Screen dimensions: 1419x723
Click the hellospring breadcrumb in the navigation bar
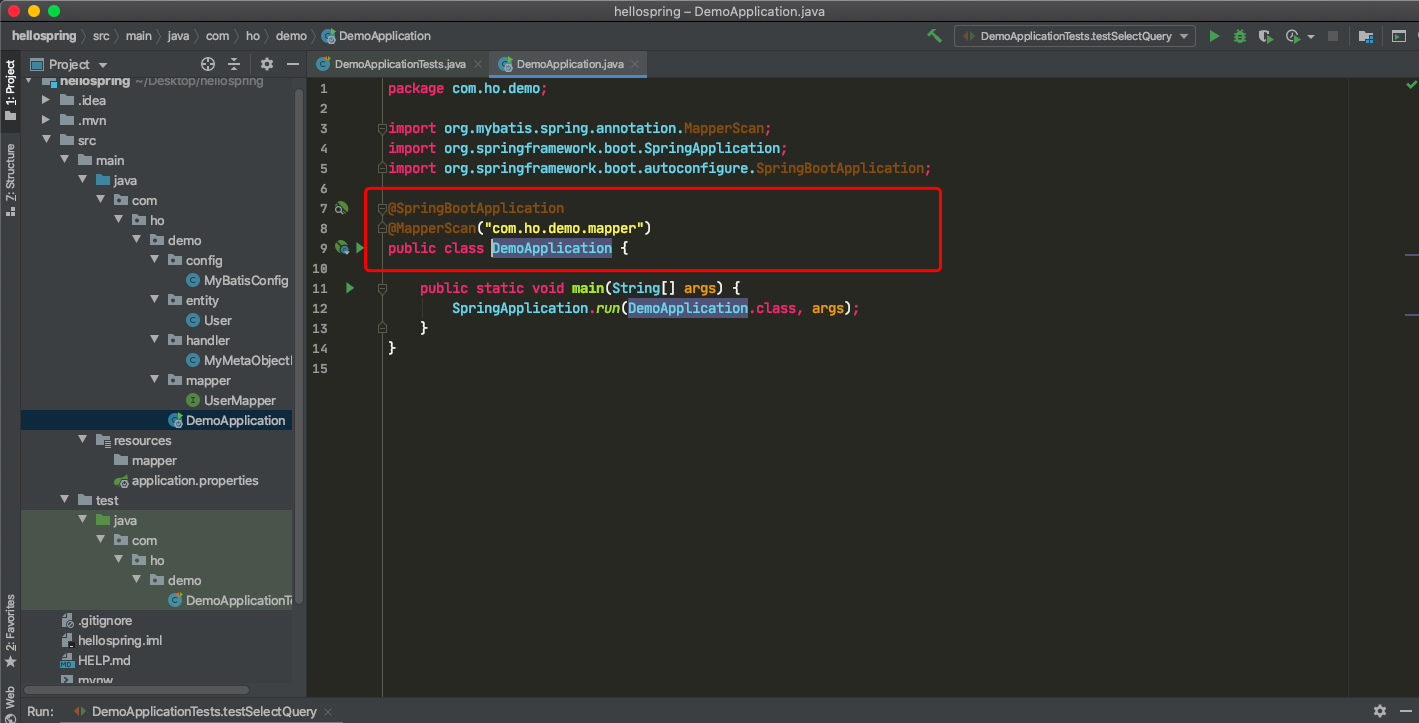coord(44,36)
